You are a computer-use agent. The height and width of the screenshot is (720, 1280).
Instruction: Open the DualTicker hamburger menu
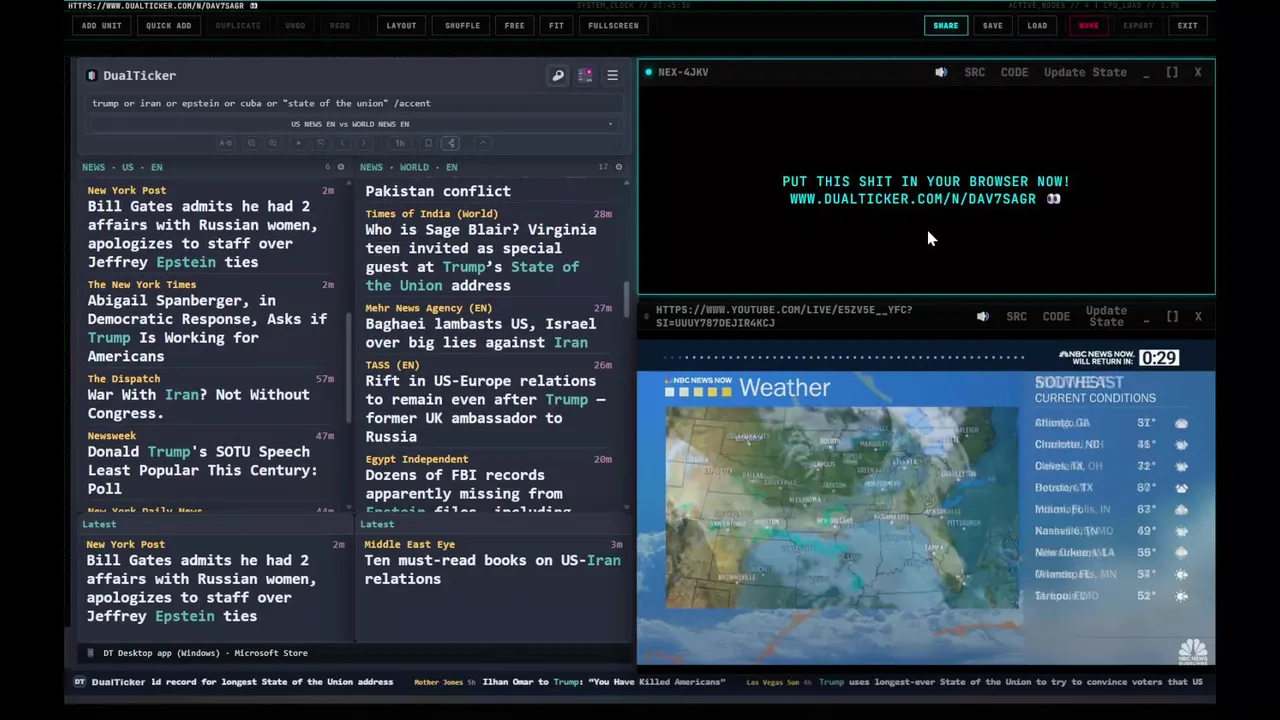612,75
